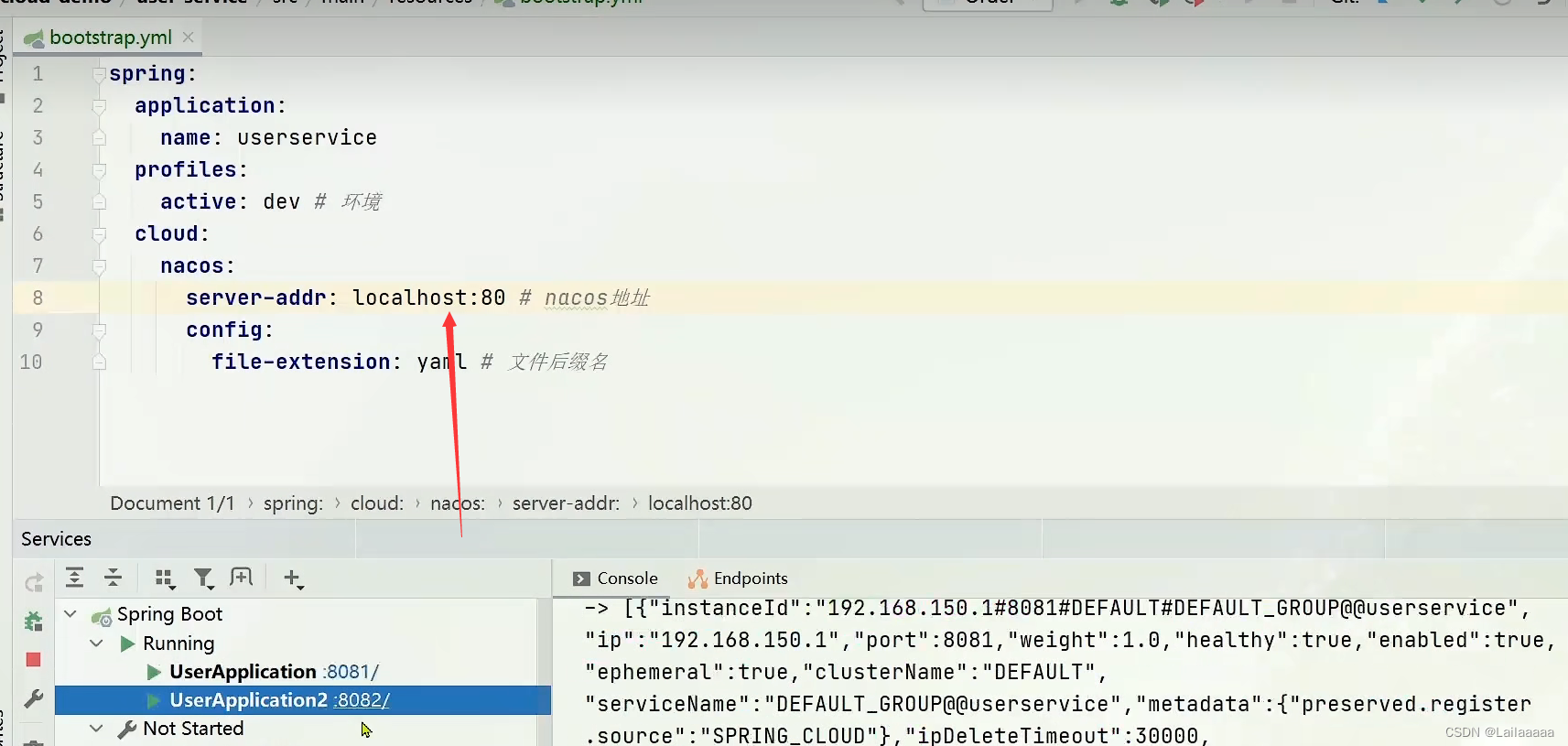
Task: Click the instanceId line in console output
Action: pyautogui.click(x=1056, y=609)
